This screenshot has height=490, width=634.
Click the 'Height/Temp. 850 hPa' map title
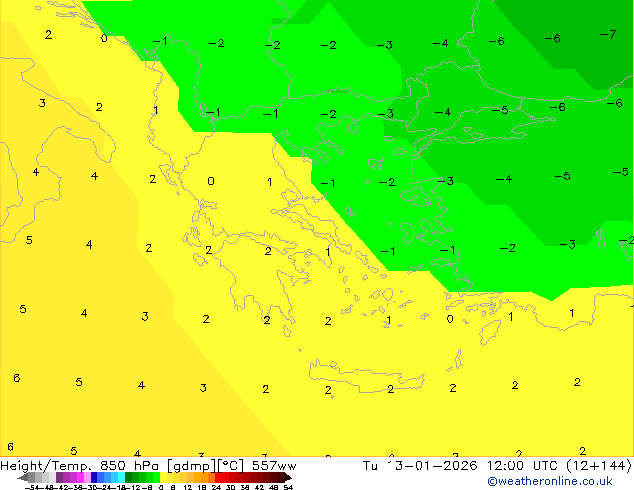[79, 466]
